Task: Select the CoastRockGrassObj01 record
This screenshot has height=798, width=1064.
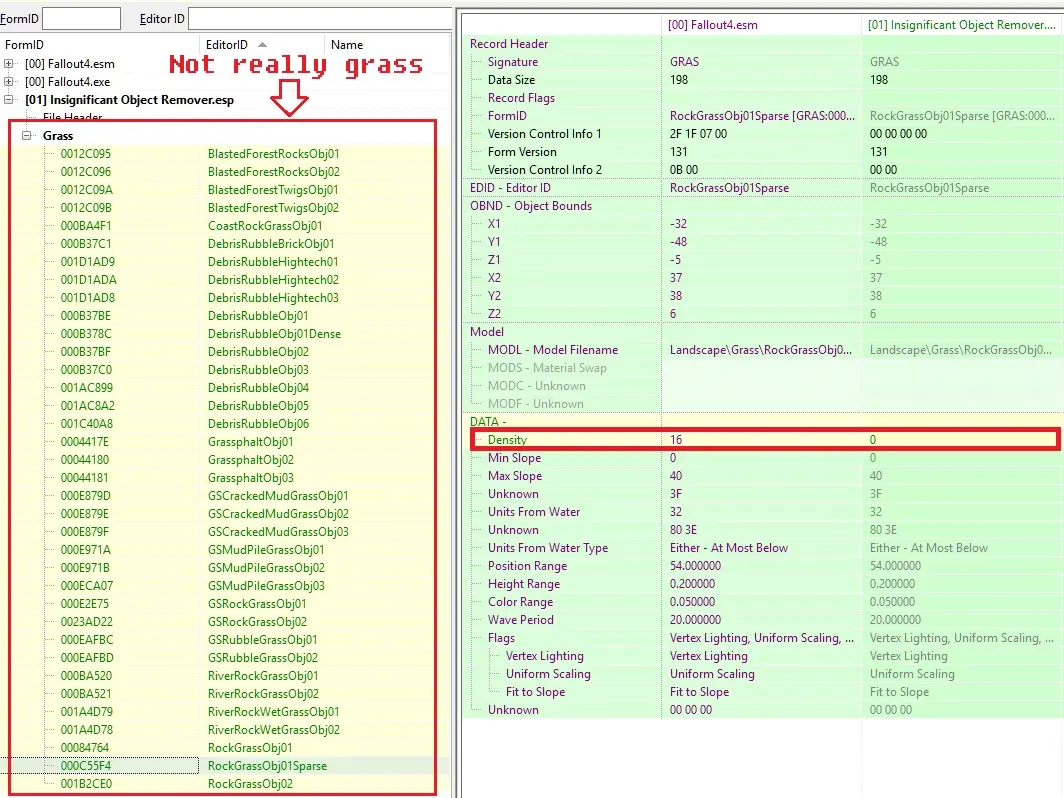Action: pos(265,226)
